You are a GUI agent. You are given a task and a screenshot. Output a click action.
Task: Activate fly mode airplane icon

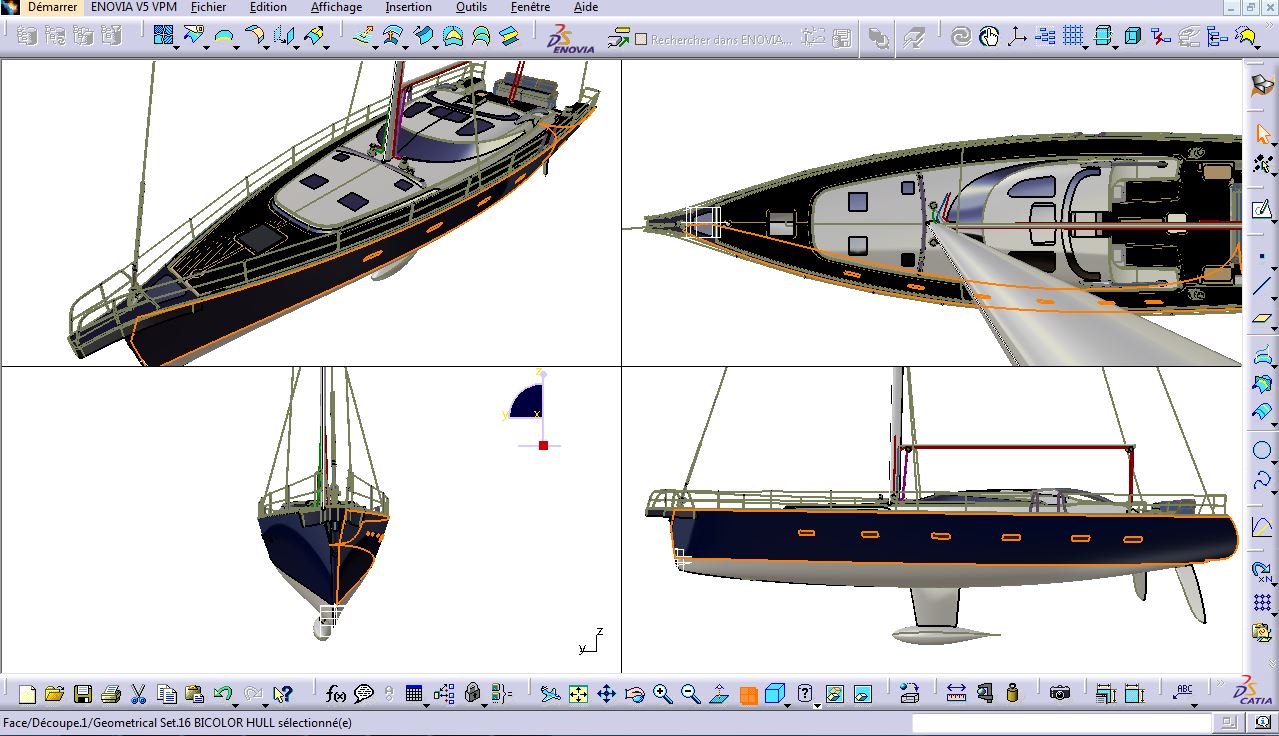(x=550, y=693)
